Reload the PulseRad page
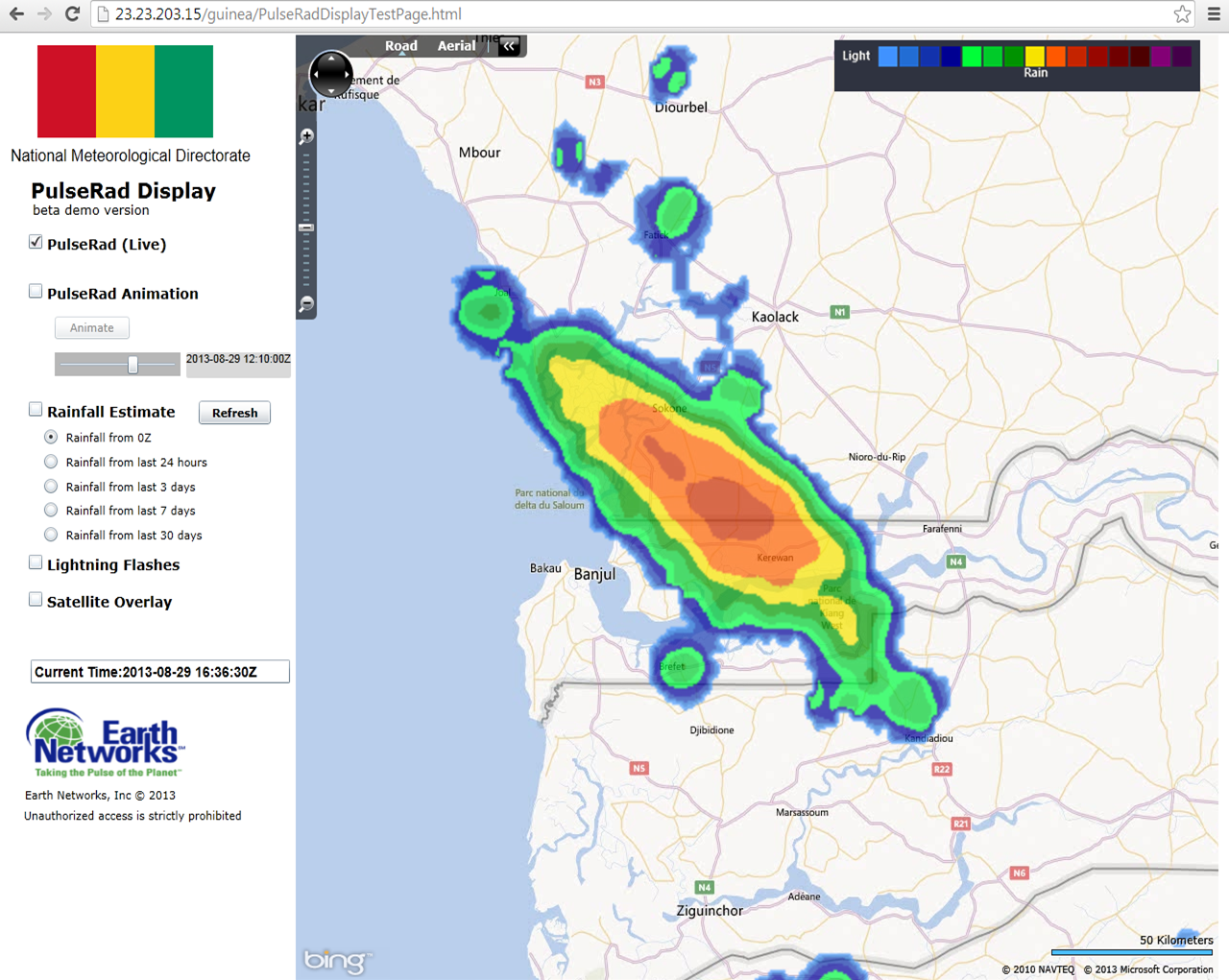Screen dimensions: 1229x980 72,13
